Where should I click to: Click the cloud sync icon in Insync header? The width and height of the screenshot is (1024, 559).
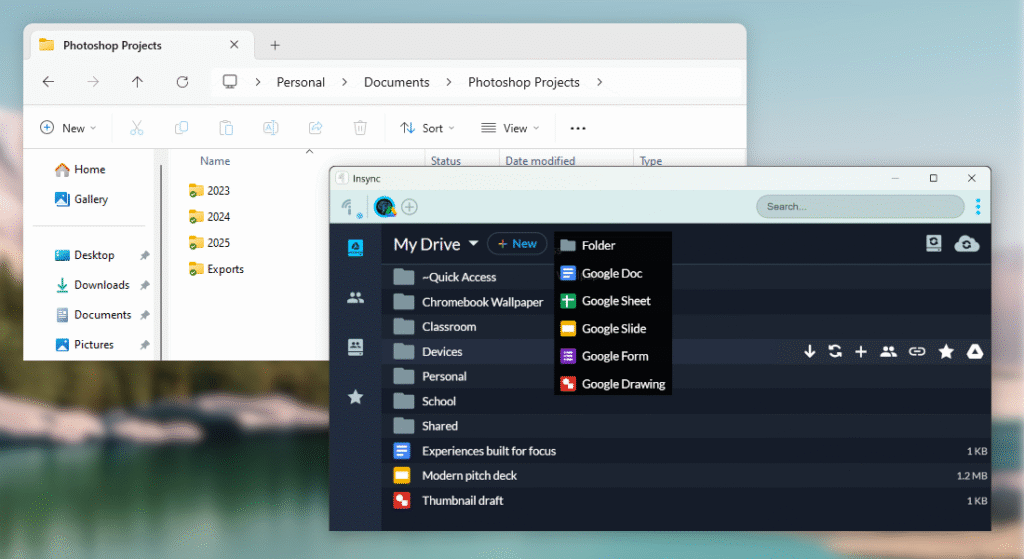click(x=967, y=244)
